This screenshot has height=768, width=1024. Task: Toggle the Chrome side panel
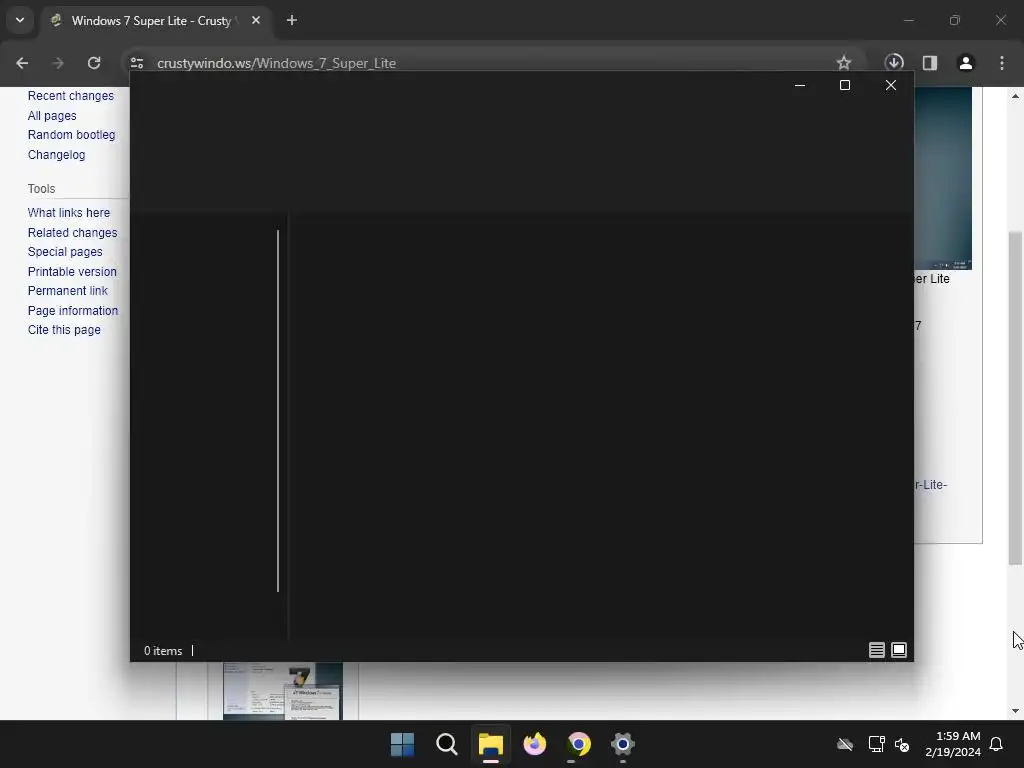pyautogui.click(x=930, y=63)
